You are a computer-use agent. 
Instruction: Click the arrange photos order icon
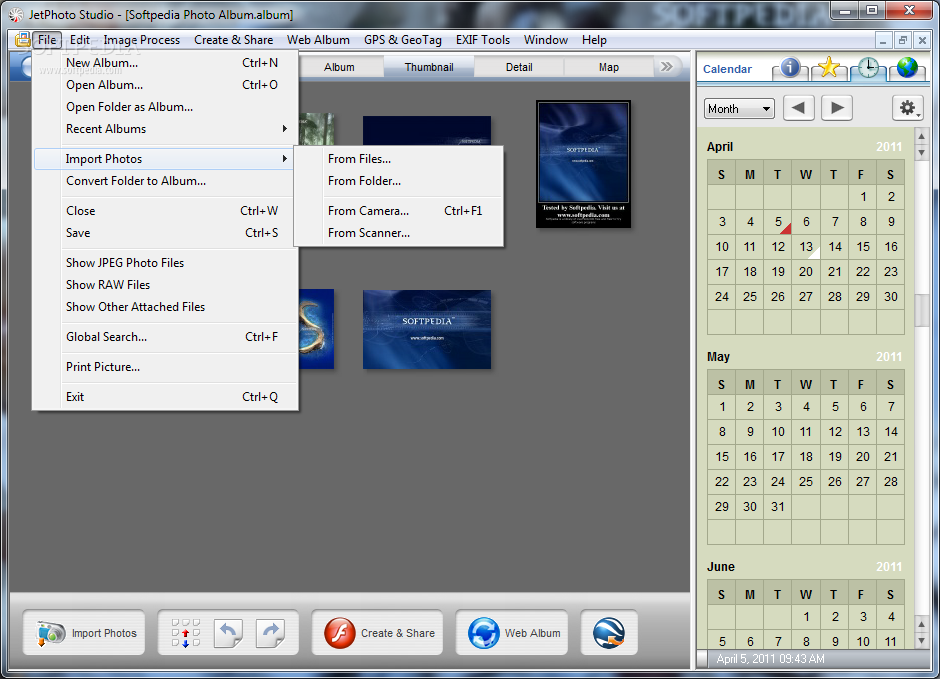click(x=185, y=633)
